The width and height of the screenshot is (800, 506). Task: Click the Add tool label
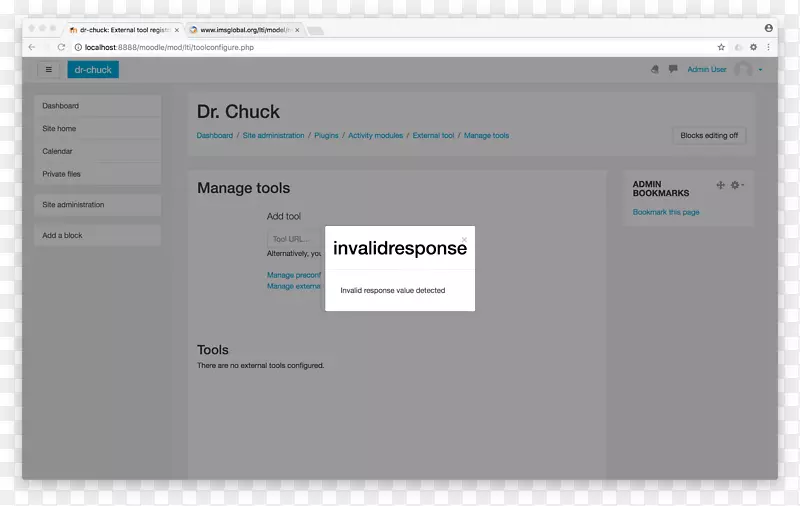(284, 216)
